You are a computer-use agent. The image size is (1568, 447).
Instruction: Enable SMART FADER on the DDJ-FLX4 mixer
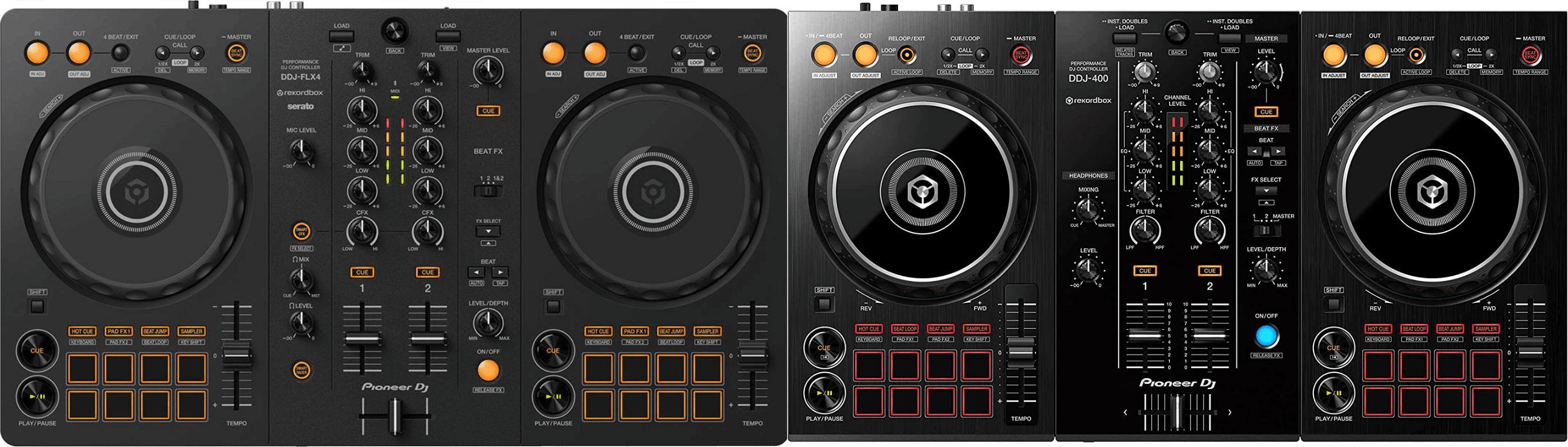pos(301,370)
